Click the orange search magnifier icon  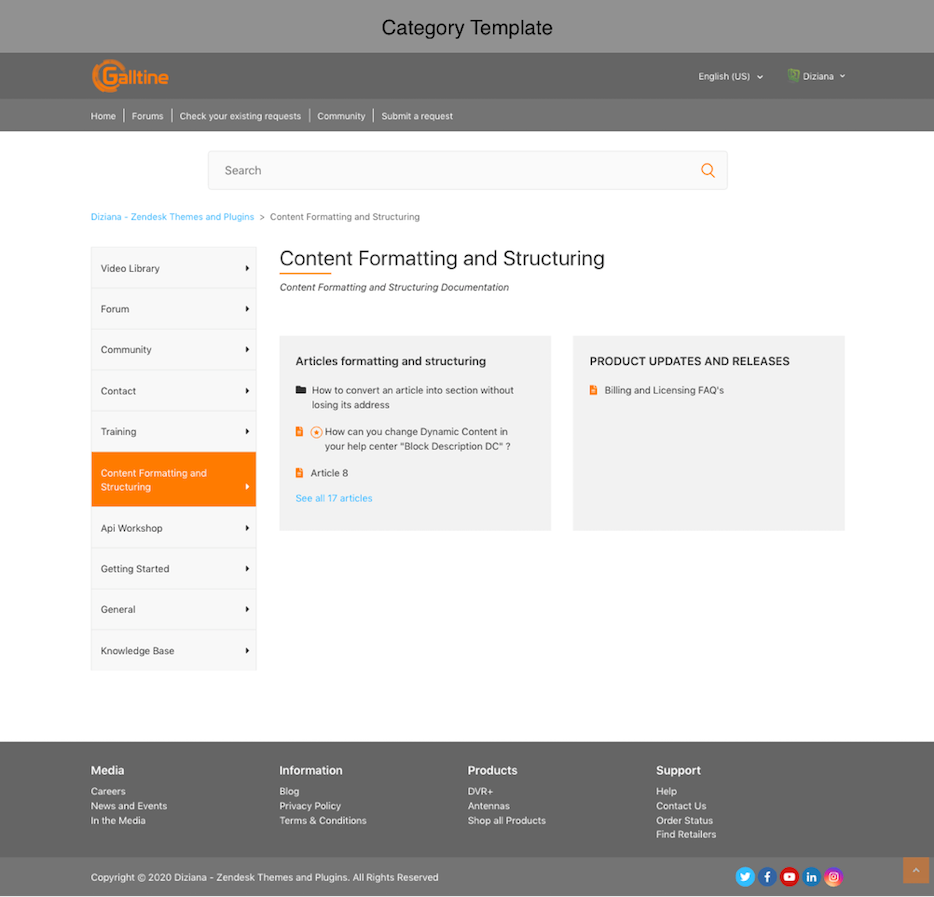(708, 170)
